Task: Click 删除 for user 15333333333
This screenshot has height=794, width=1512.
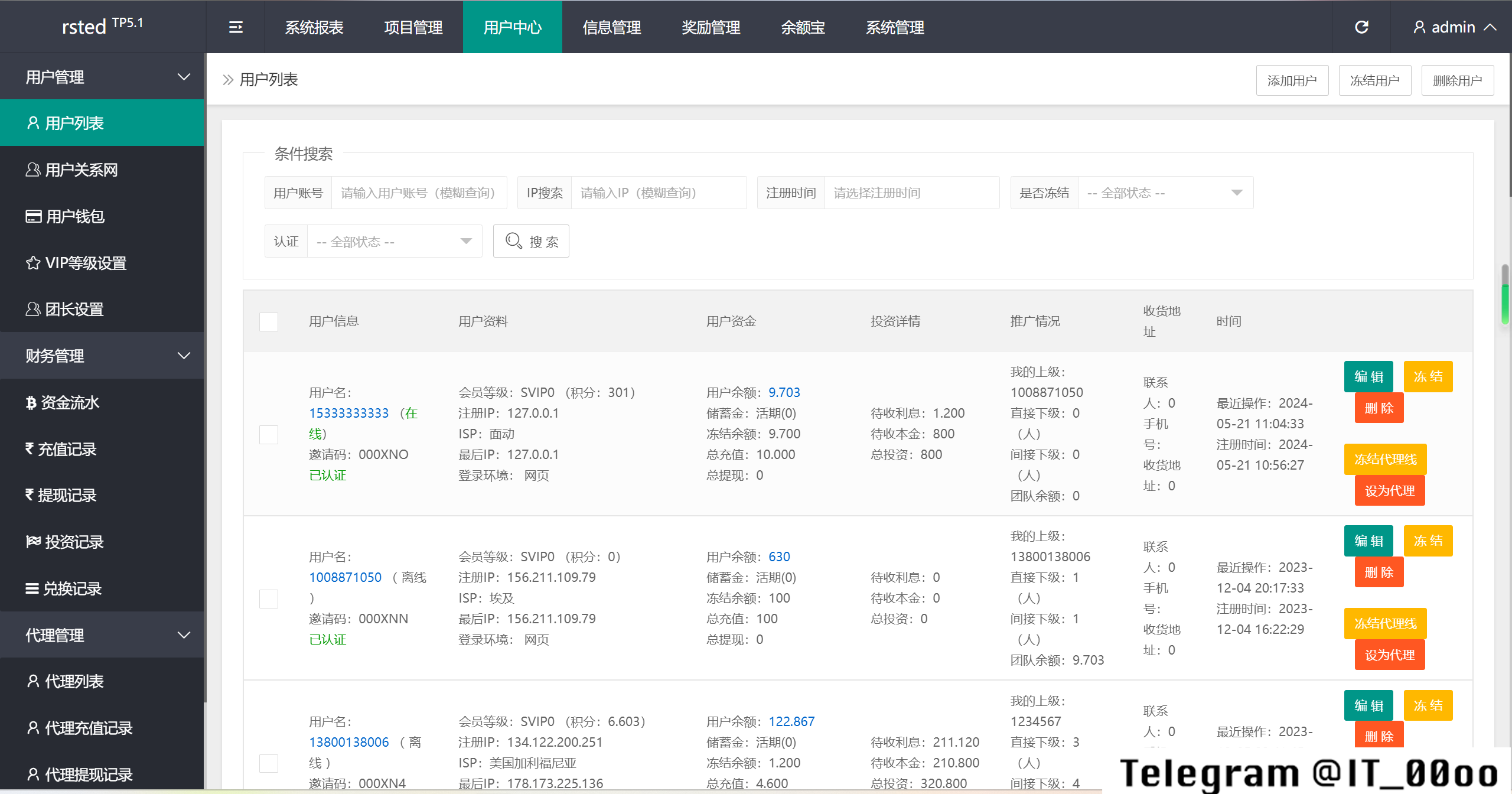Action: point(1379,408)
